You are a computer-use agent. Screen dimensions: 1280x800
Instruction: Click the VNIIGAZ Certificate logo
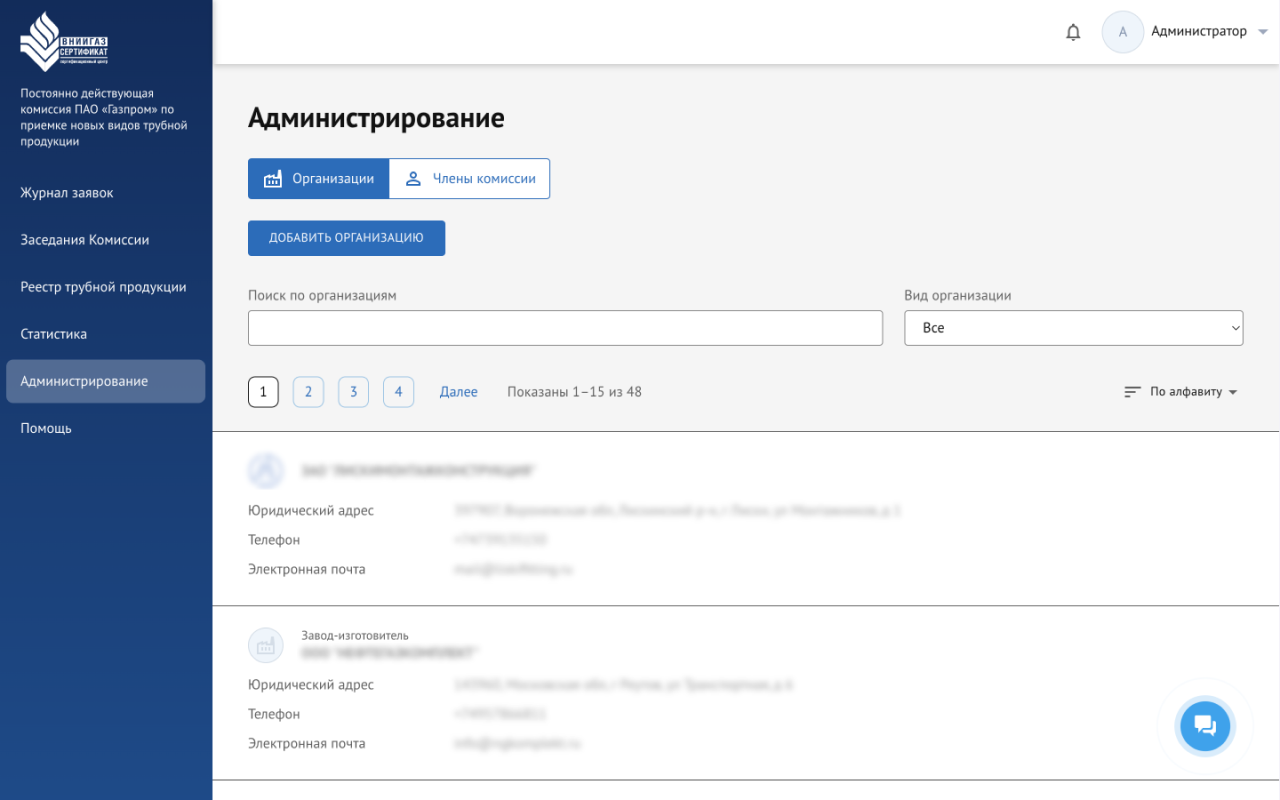[64, 42]
